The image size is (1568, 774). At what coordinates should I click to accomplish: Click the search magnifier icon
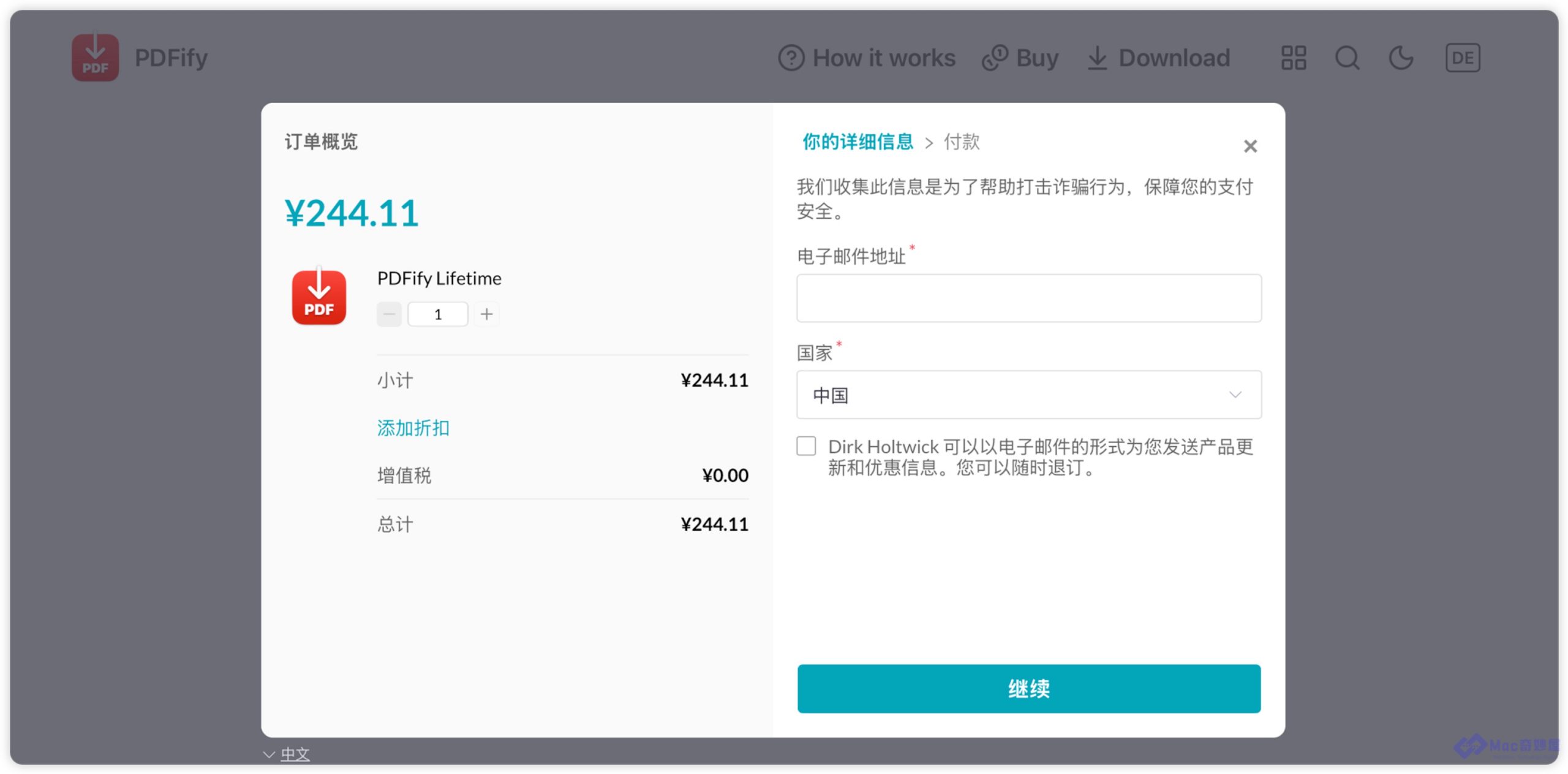pyautogui.click(x=1347, y=58)
